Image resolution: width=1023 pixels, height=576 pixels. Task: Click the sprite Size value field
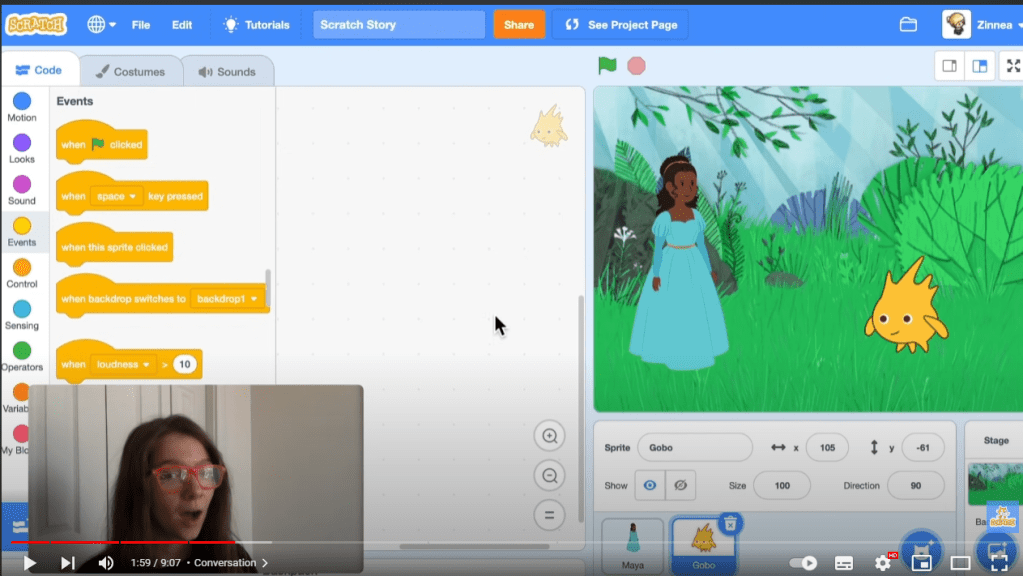click(782, 486)
